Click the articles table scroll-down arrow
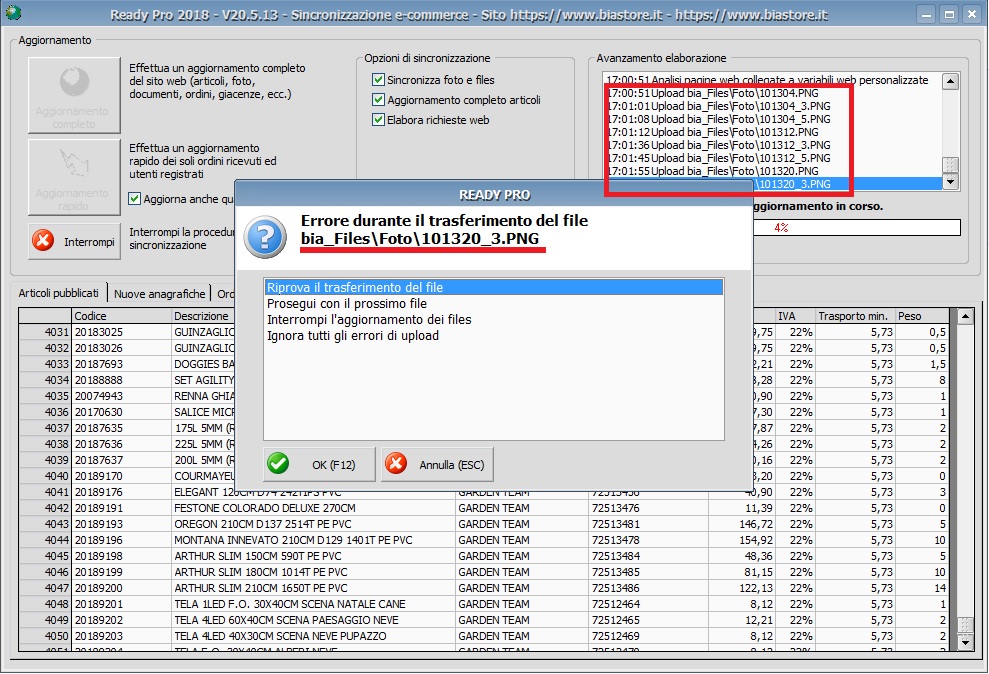989x674 pixels. coord(965,642)
